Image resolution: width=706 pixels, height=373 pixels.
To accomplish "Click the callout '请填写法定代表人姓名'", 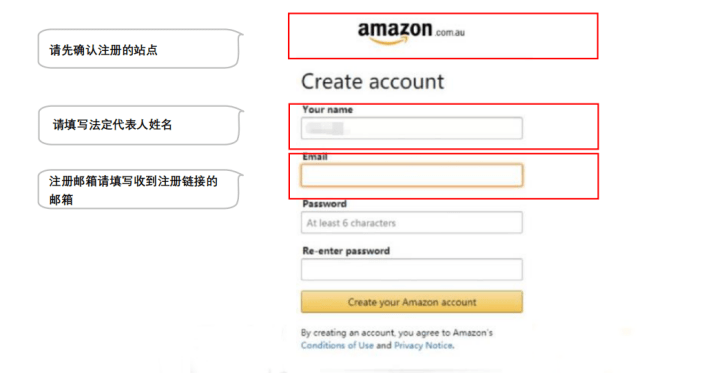I will (x=139, y=125).
